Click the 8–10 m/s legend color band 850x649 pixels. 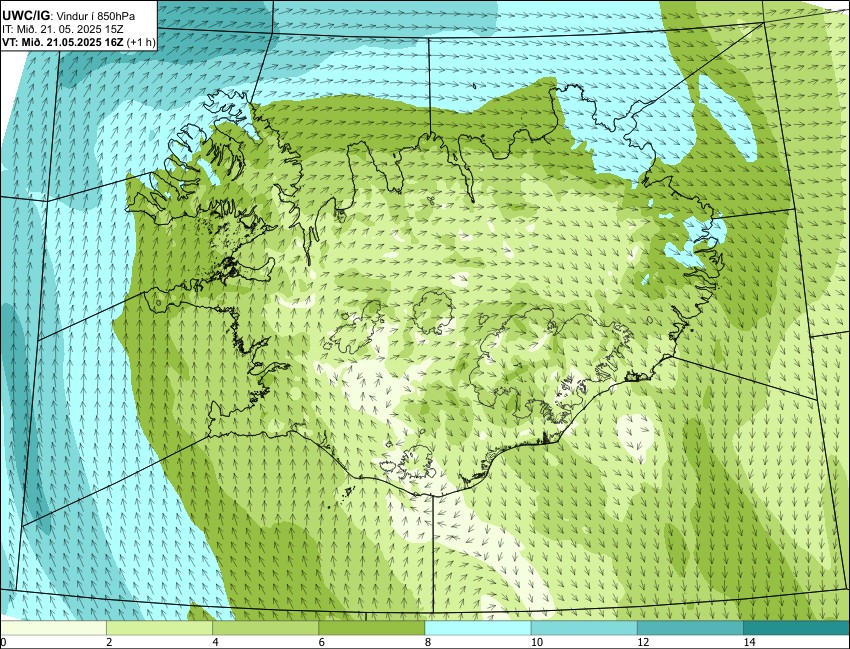(478, 628)
